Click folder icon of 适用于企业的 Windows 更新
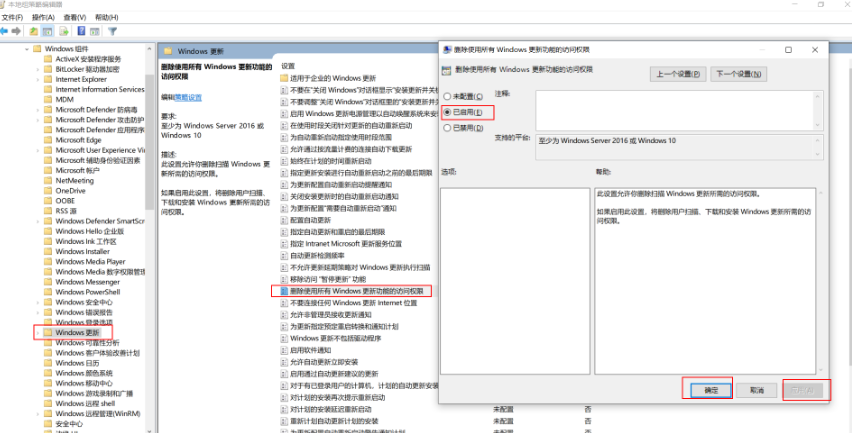 (284, 78)
